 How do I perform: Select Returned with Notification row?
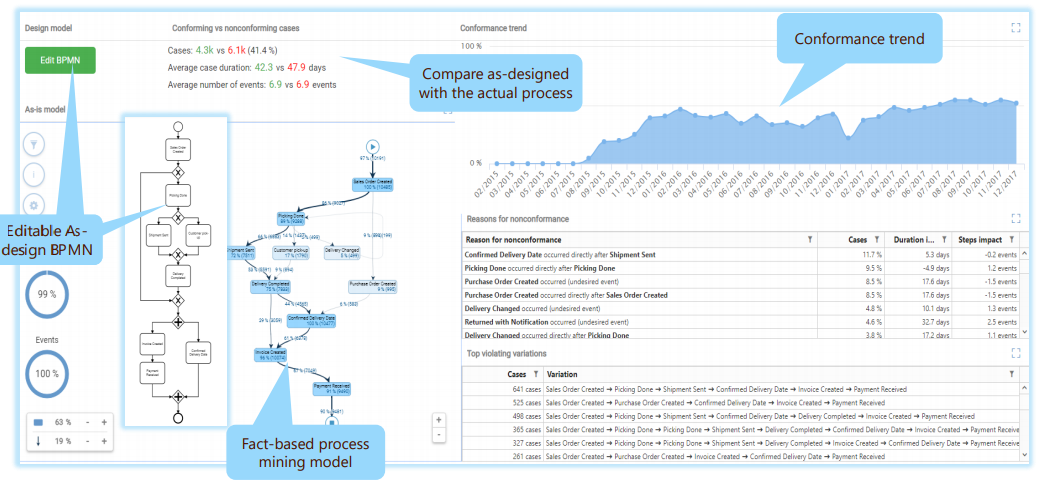(741, 322)
